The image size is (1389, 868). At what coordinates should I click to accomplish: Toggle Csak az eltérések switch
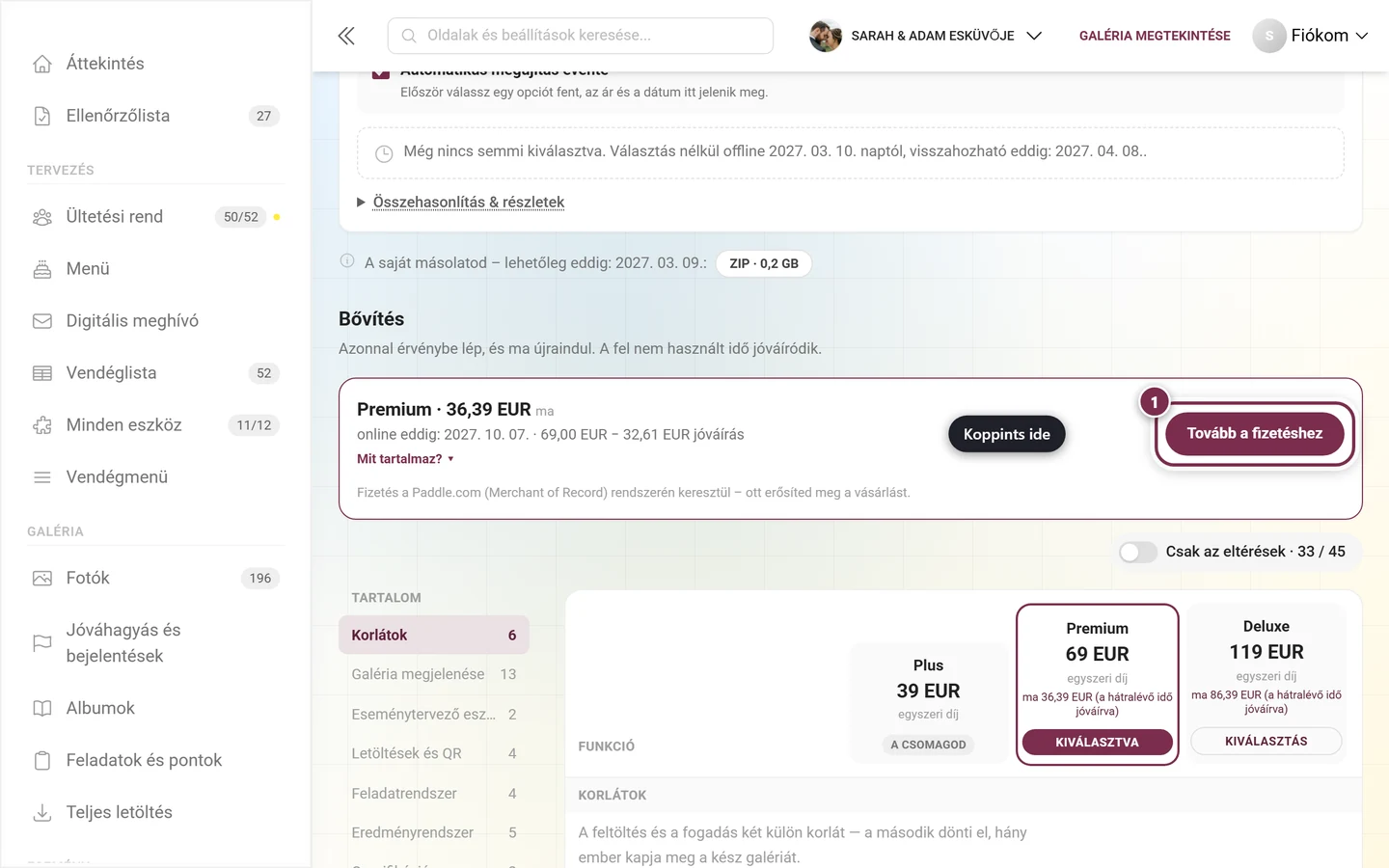1138,552
